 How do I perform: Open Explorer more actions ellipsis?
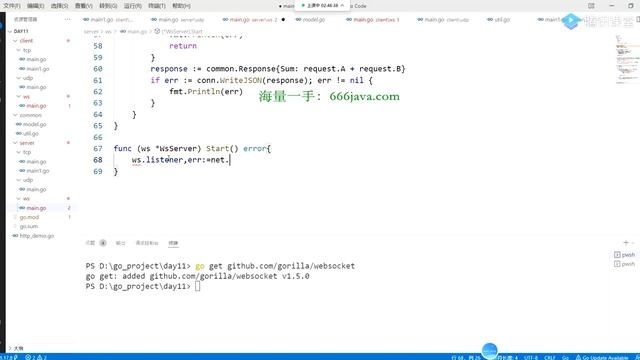(67, 19)
